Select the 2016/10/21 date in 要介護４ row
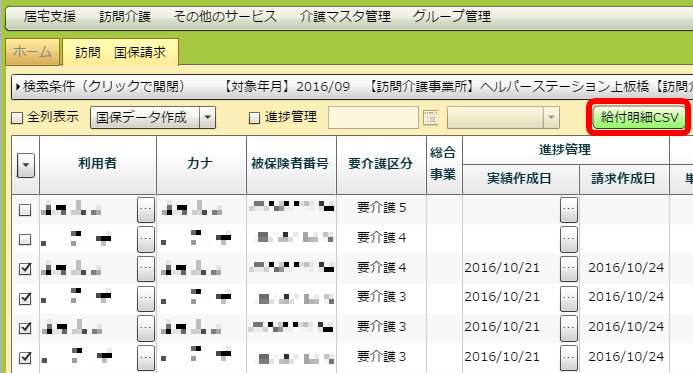The width and height of the screenshot is (693, 373). (x=502, y=268)
